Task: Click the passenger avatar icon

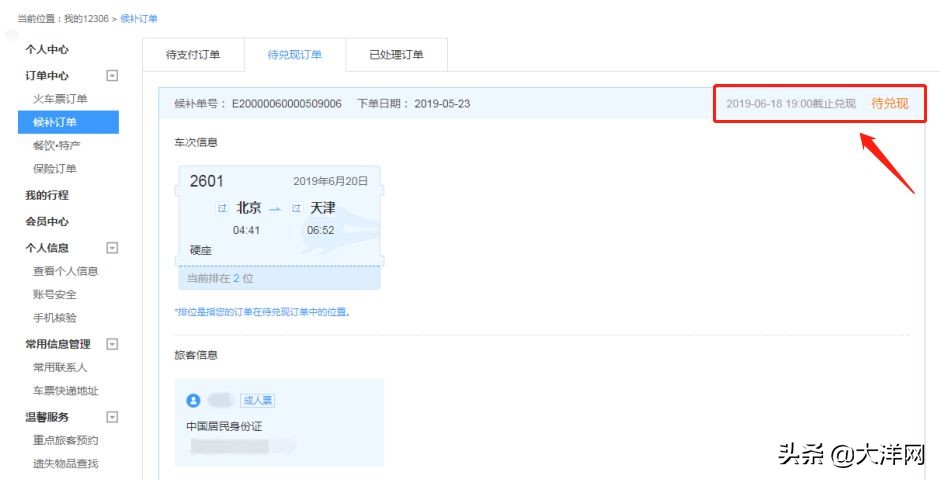Action: (193, 400)
